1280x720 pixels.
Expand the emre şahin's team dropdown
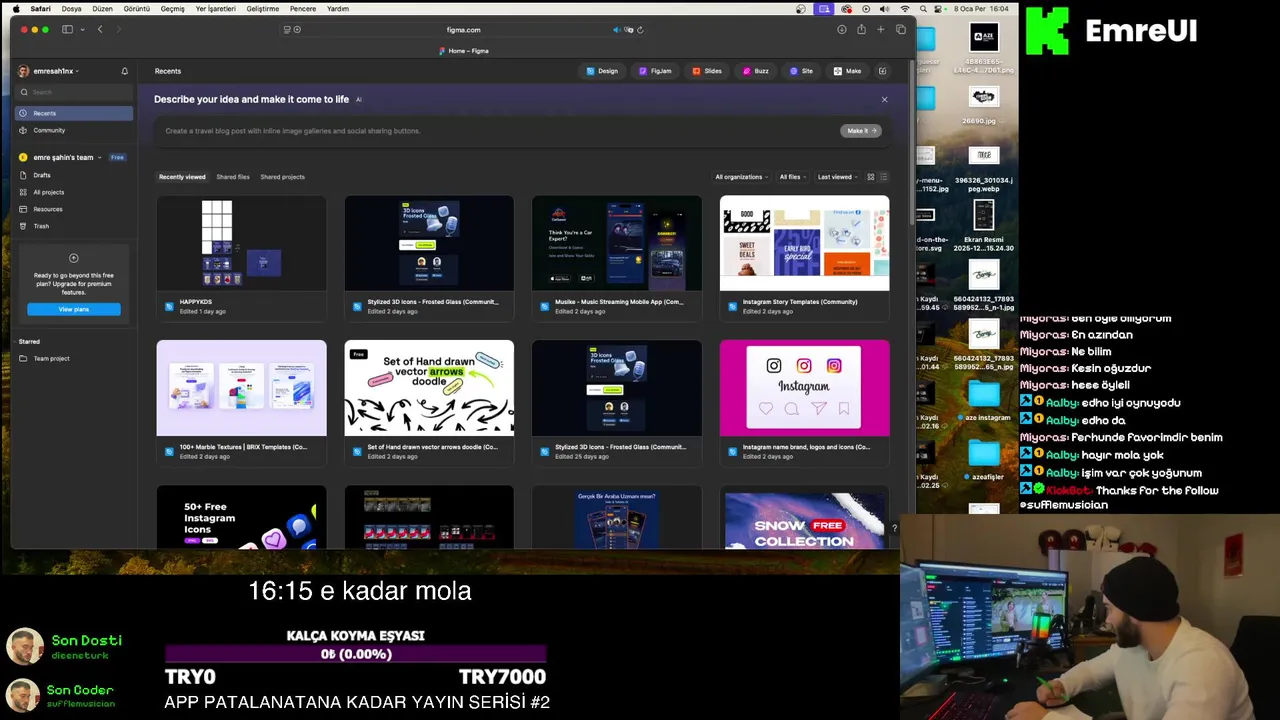point(61,157)
